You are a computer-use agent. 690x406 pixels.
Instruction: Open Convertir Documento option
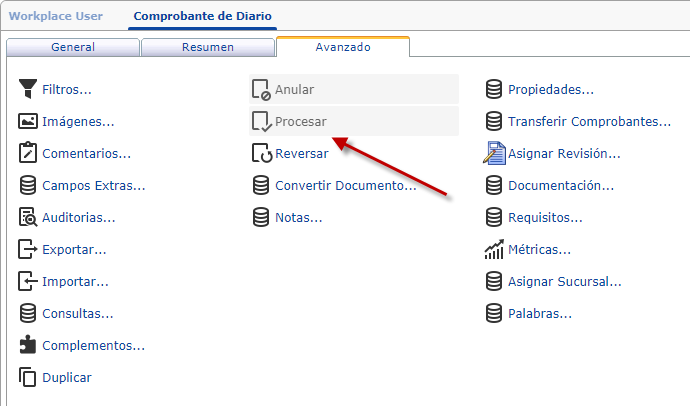pos(345,185)
